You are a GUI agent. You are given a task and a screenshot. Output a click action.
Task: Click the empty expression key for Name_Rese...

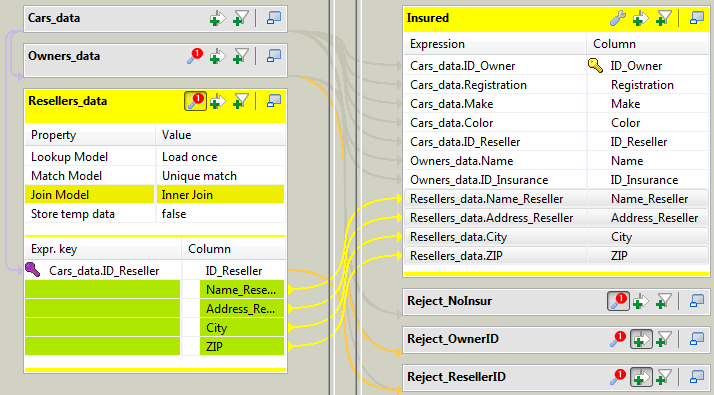pos(103,290)
